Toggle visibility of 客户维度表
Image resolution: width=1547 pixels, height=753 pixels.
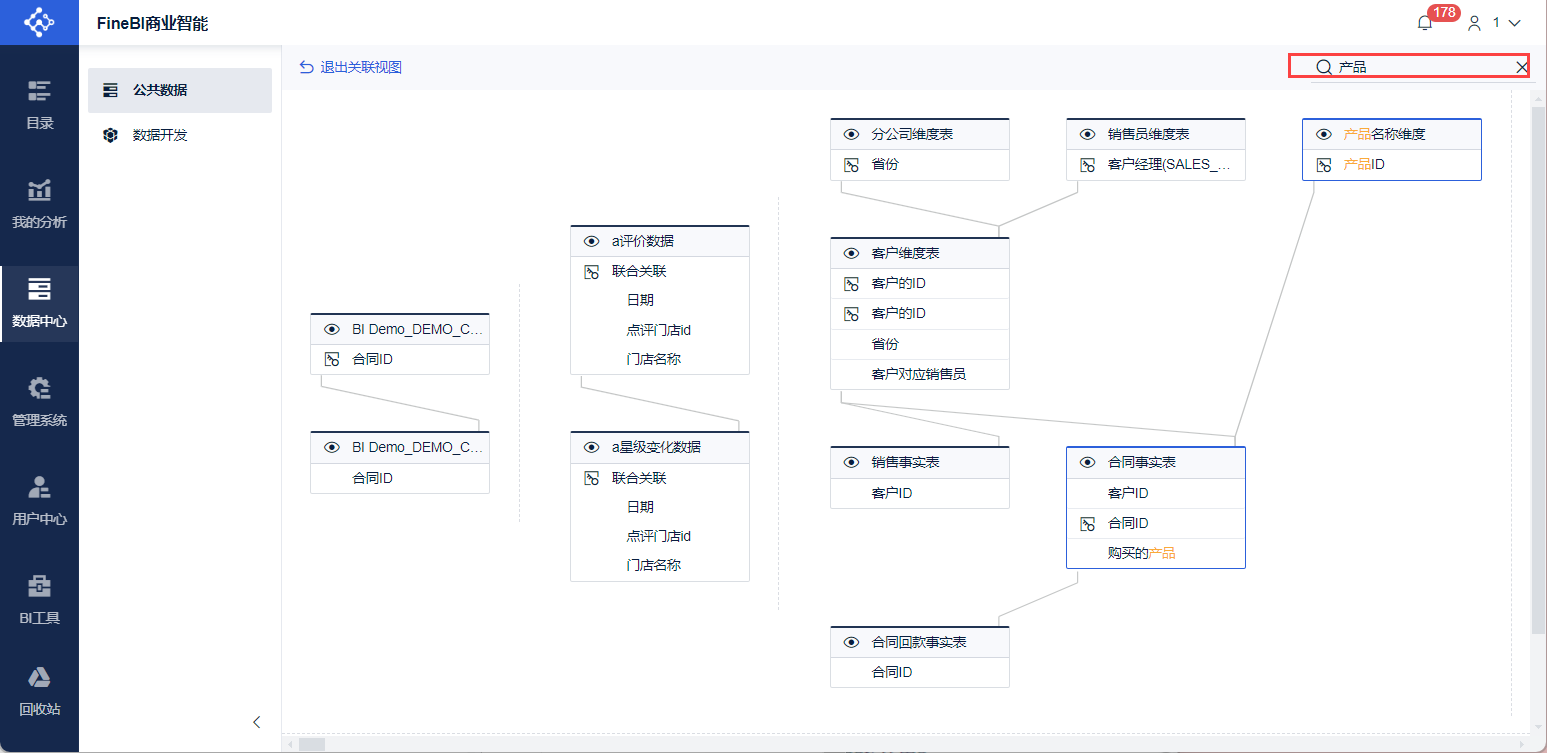852,253
